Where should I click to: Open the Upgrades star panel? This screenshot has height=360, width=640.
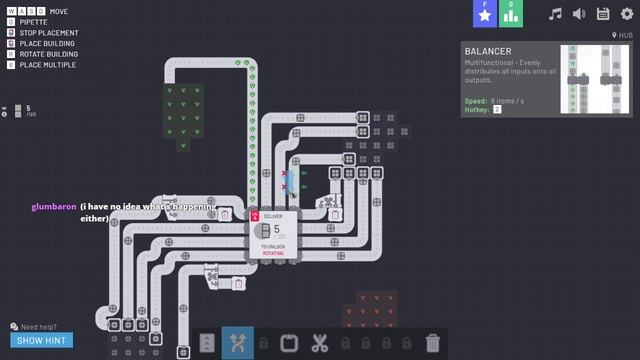click(485, 13)
